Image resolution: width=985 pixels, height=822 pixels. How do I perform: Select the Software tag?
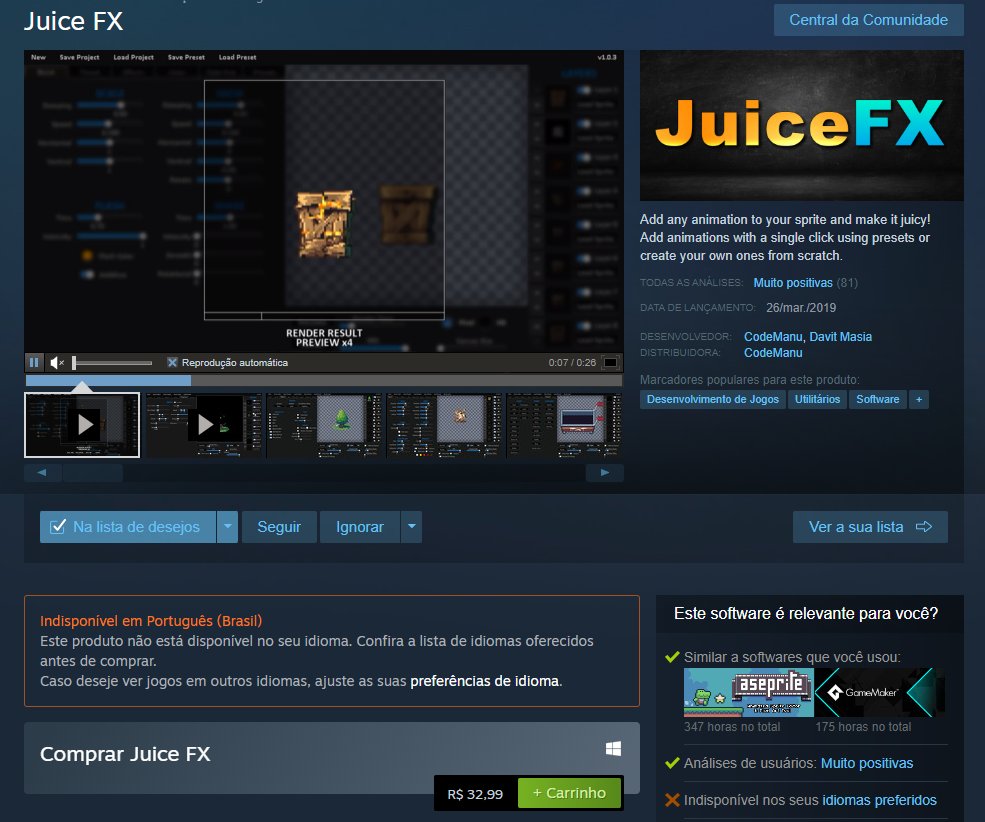click(x=878, y=399)
